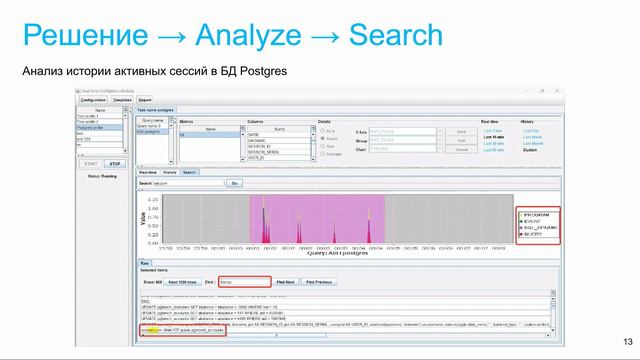
Task: Click the Next 1000 rows button
Action: [182, 282]
